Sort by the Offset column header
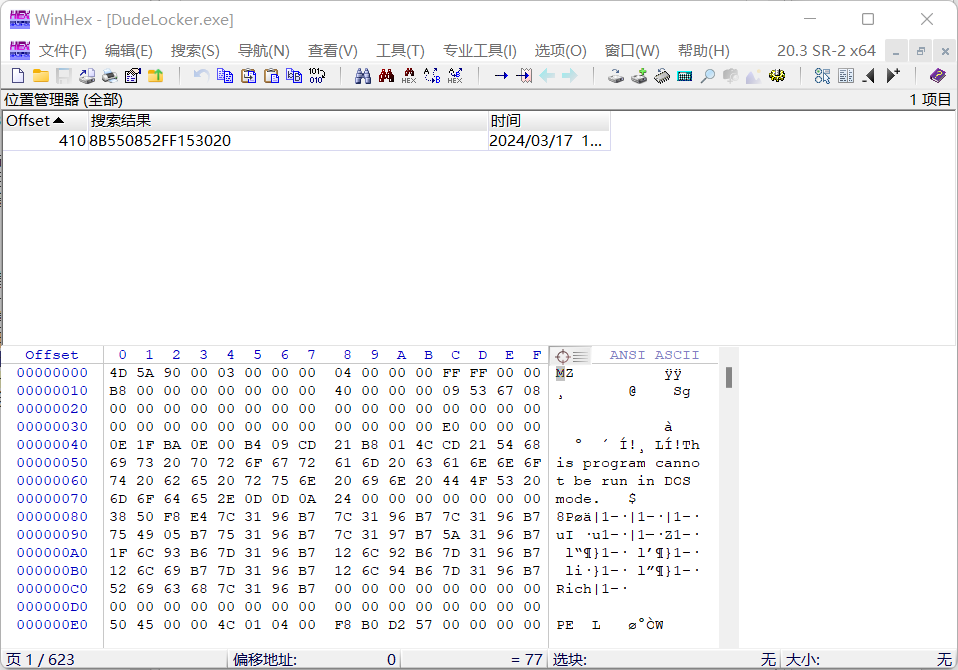Viewport: 958px width, 670px height. coord(46,121)
